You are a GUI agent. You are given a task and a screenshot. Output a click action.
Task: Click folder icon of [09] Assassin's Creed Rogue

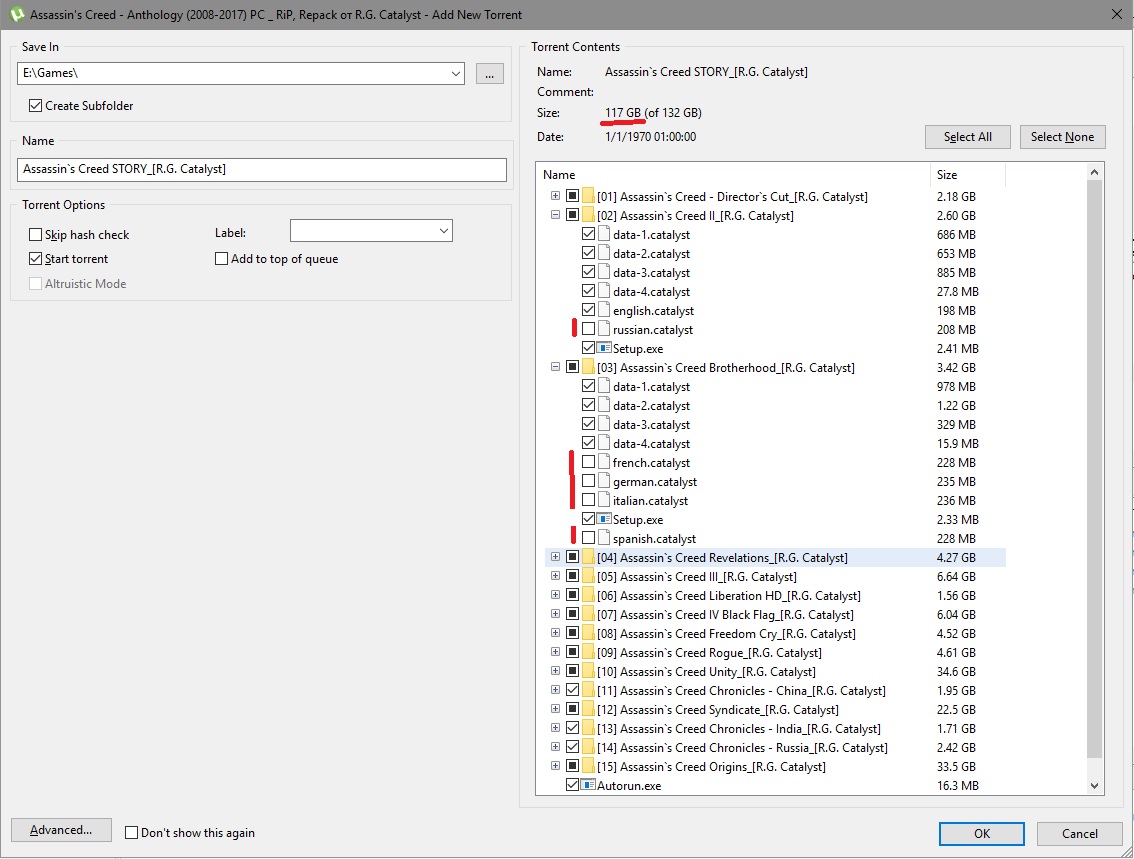588,652
